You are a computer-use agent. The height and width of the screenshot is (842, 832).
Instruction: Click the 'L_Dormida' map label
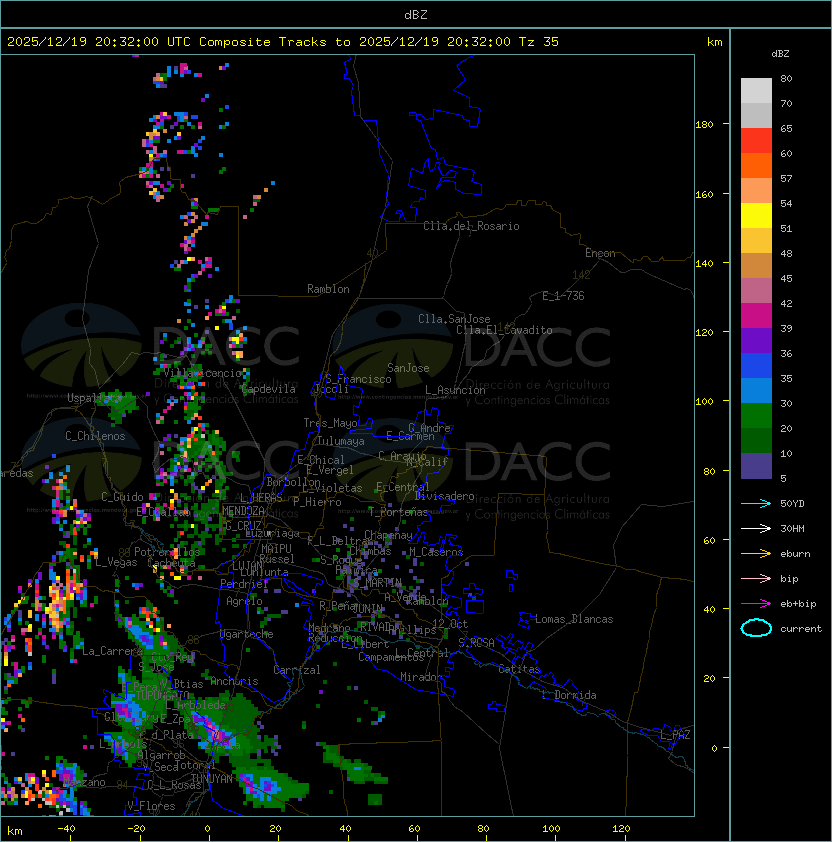[x=569, y=695]
